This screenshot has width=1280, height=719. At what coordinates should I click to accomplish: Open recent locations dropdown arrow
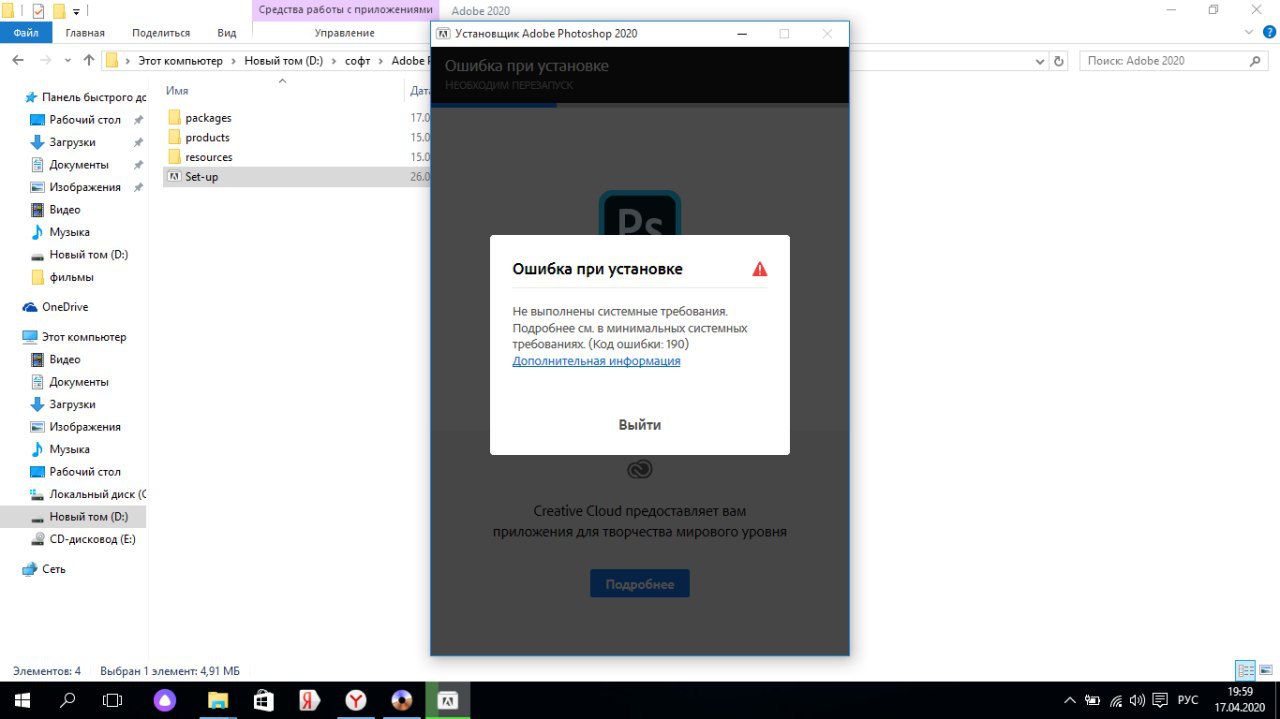pyautogui.click(x=68, y=61)
